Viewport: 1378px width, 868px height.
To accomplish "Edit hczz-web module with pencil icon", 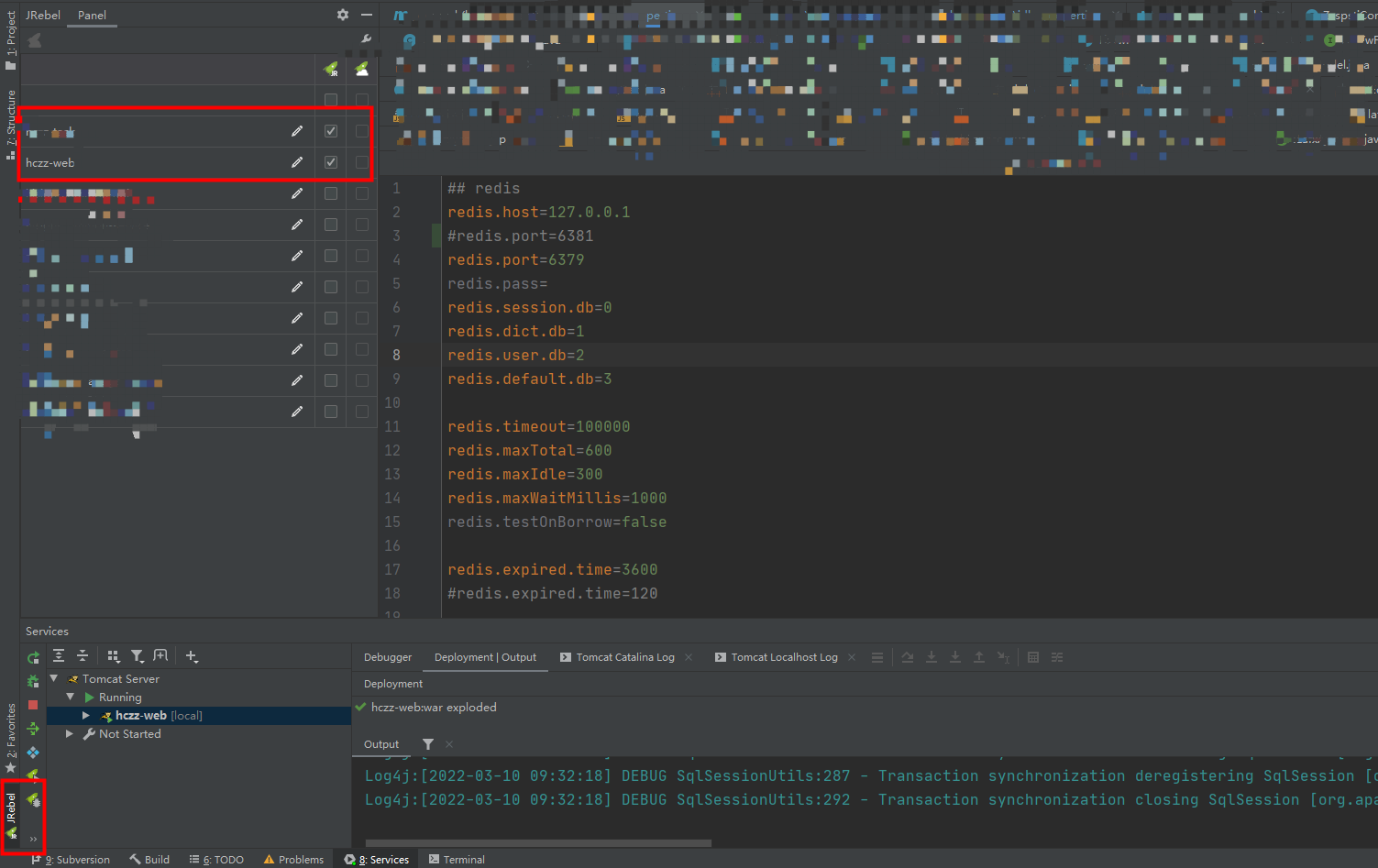I will point(297,162).
